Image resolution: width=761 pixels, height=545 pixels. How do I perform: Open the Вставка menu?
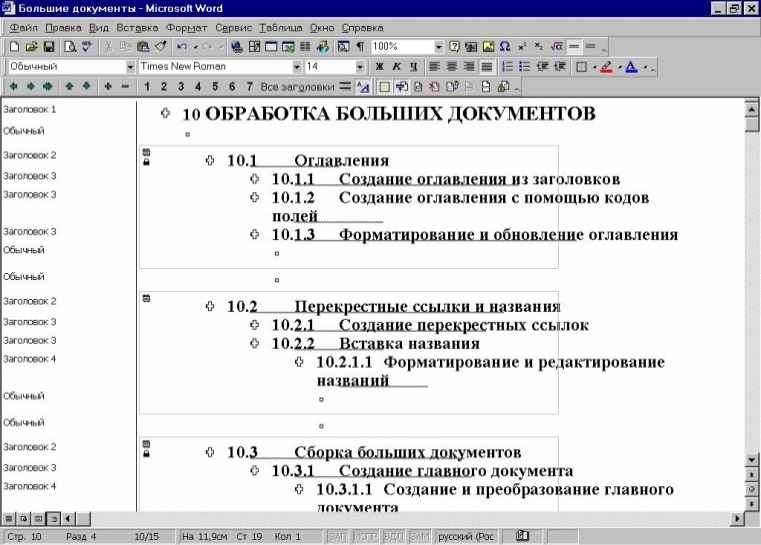pos(137,28)
